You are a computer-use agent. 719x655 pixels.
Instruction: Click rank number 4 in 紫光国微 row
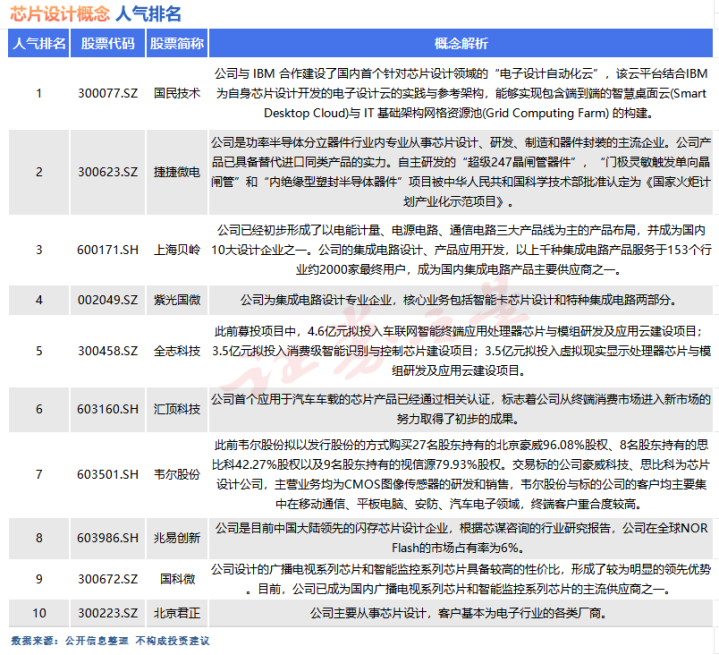(39, 300)
